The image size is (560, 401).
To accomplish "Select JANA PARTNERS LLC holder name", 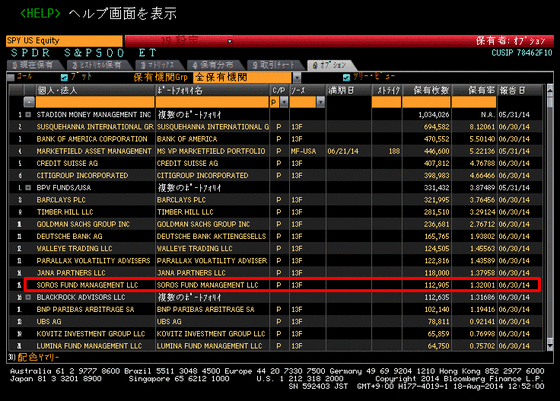I will pyautogui.click(x=71, y=272).
